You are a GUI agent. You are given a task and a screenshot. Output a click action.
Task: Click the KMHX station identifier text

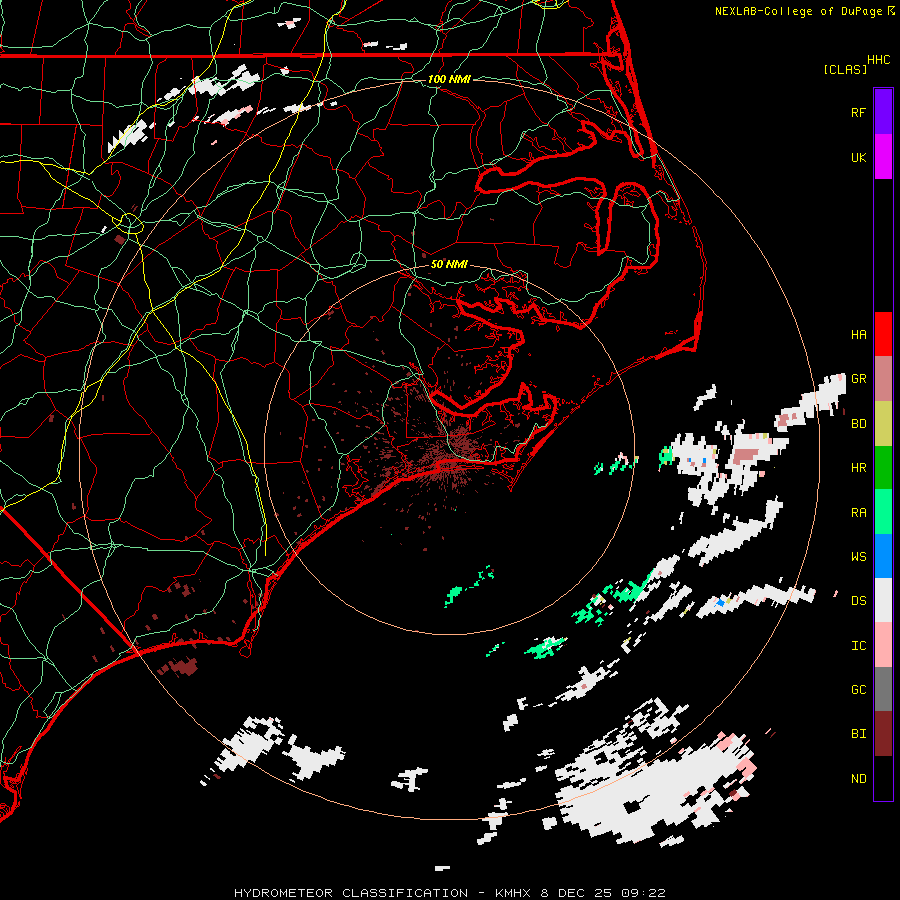click(x=514, y=893)
